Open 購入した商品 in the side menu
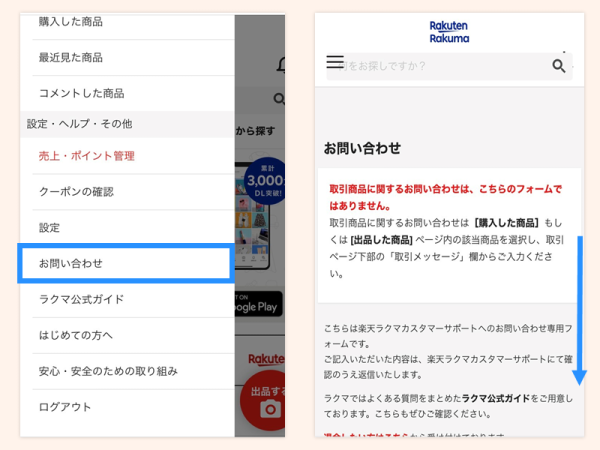This screenshot has width=600, height=450. pos(127,22)
